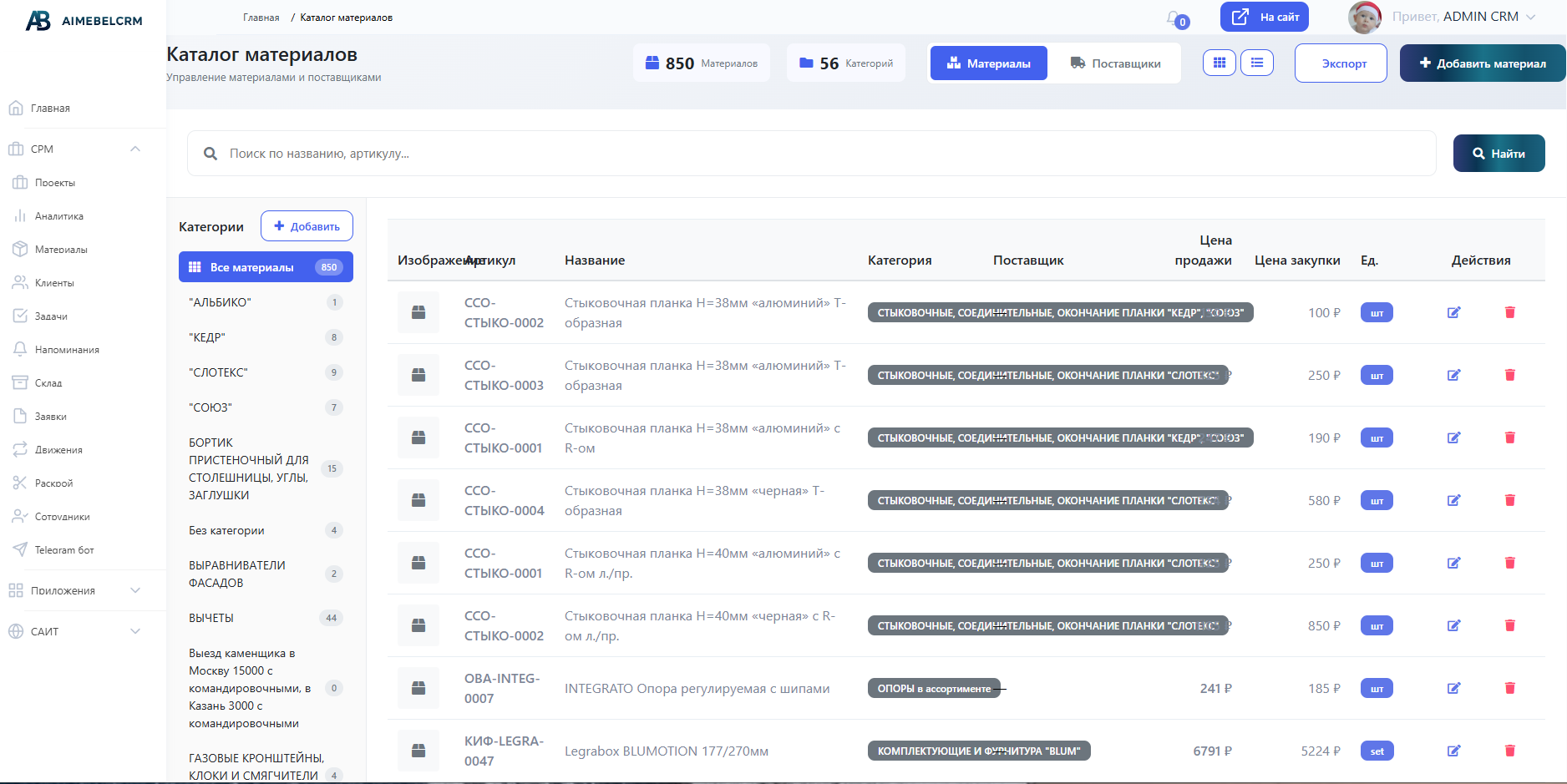Select the Материалы tab
The image size is (1567, 784).
click(988, 63)
